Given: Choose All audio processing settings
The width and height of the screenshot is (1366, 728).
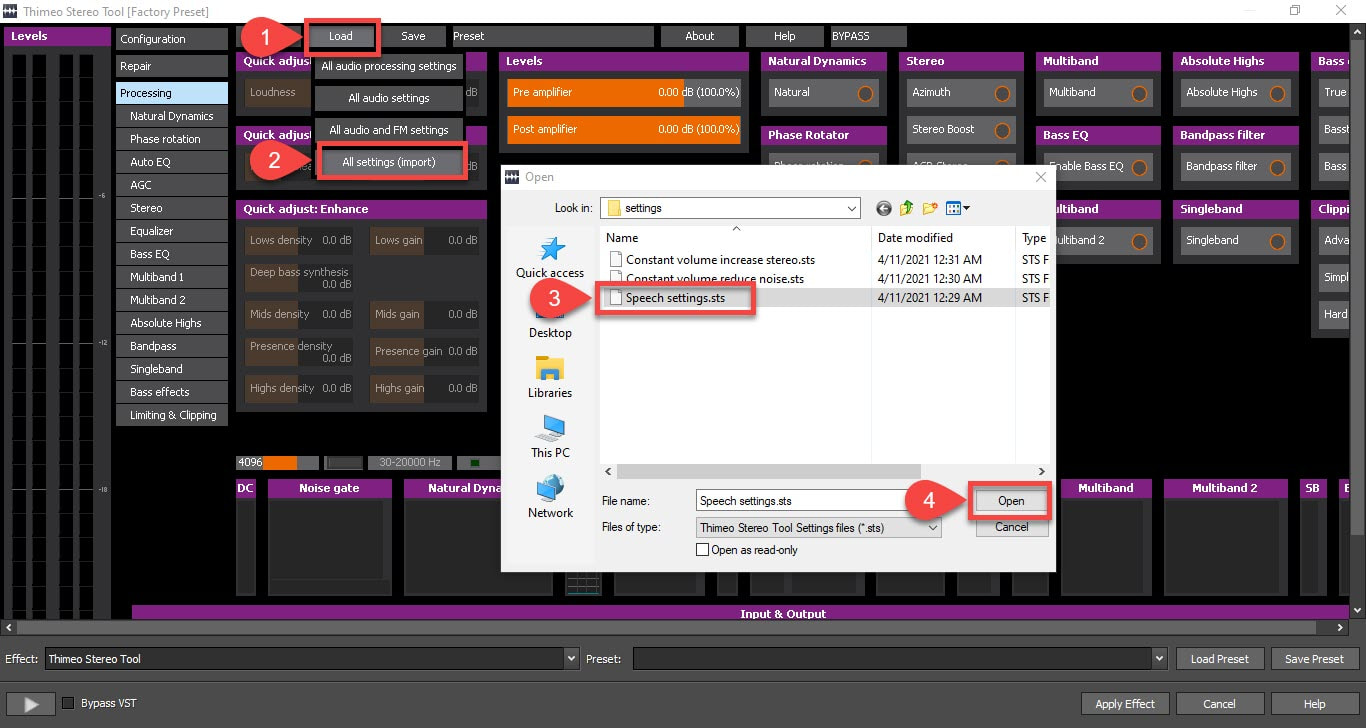Looking at the screenshot, I should tap(389, 66).
